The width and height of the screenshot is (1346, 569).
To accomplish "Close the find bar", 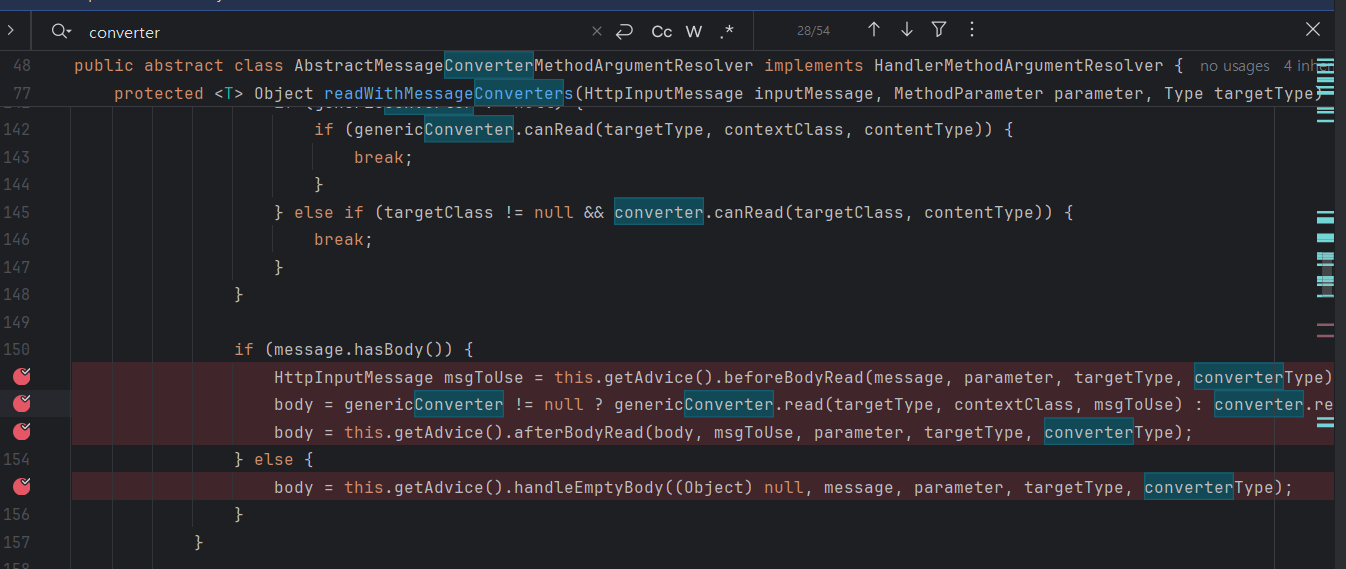I will click(x=1313, y=30).
